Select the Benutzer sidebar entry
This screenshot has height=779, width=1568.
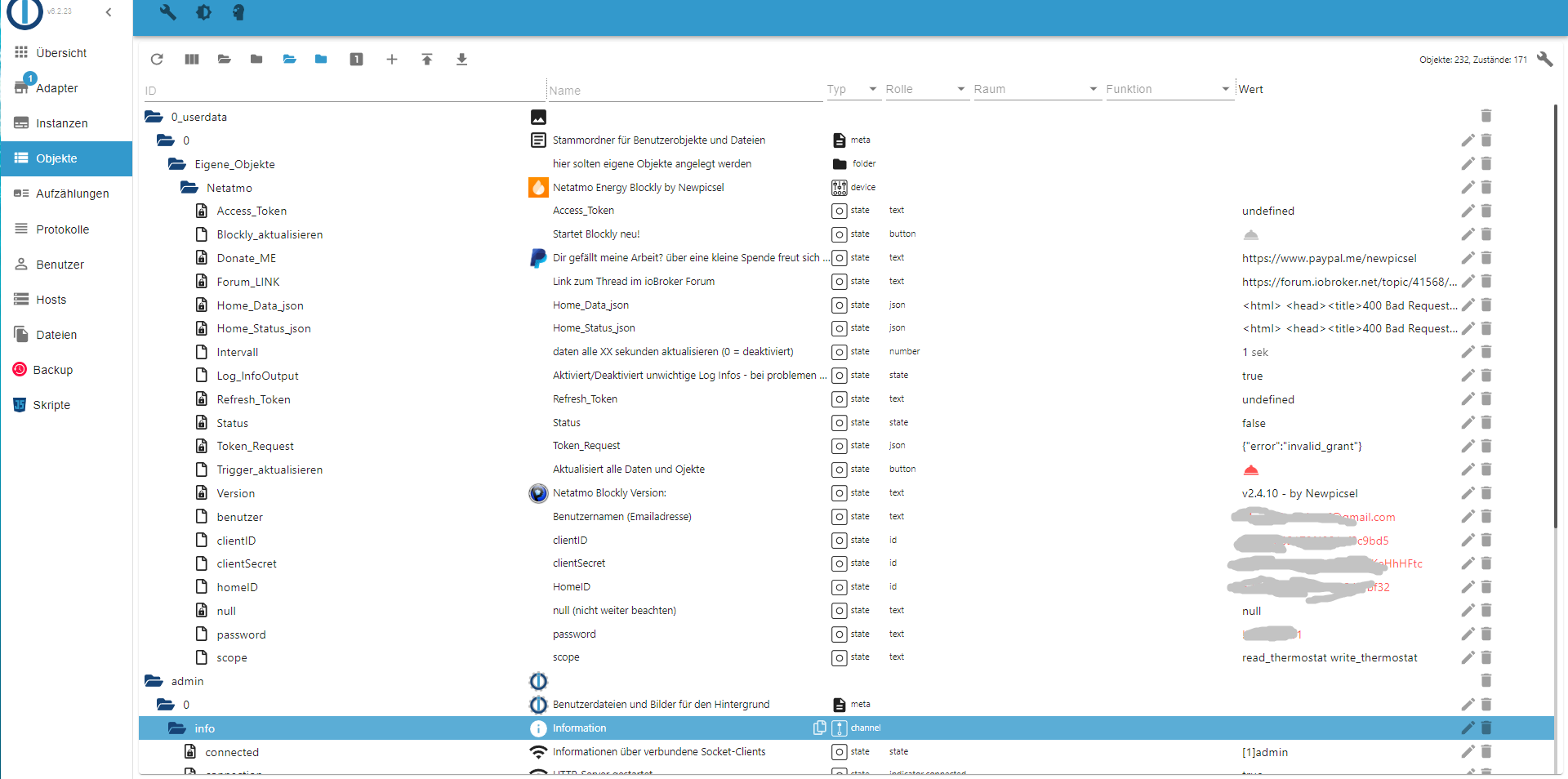click(67, 265)
